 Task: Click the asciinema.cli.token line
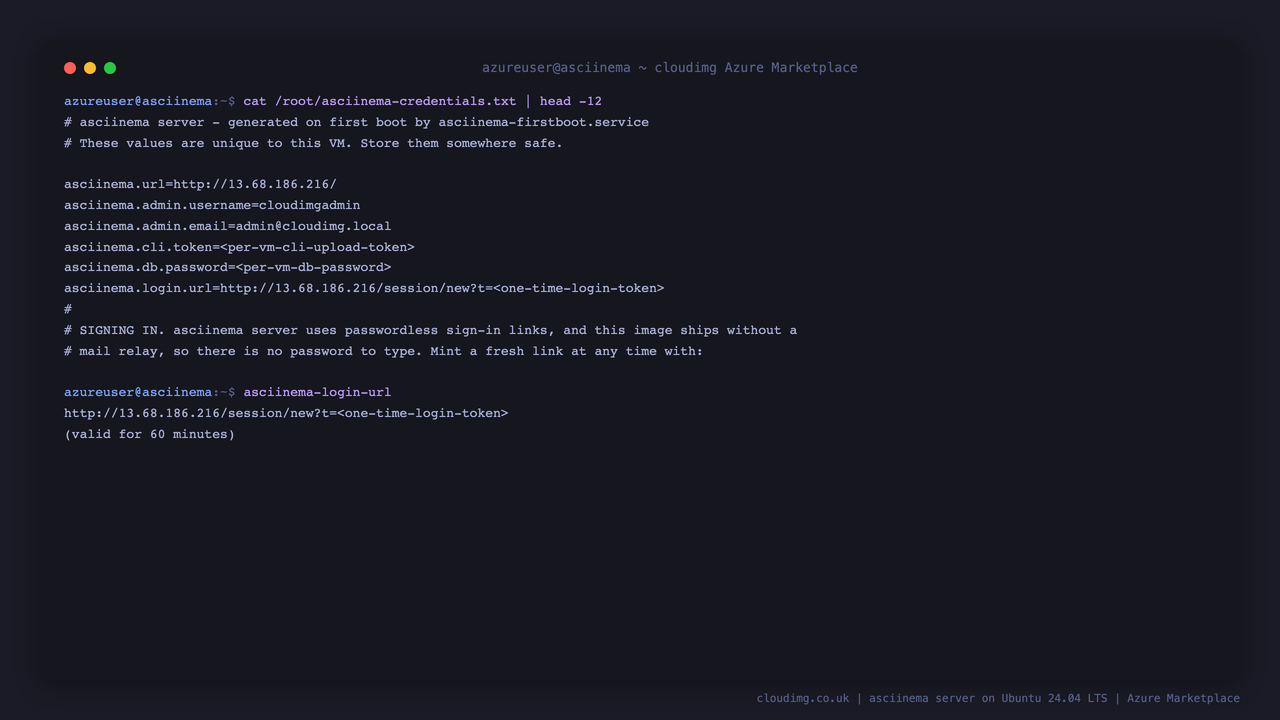pyautogui.click(x=239, y=247)
